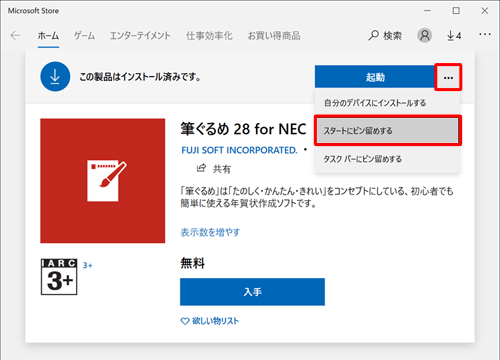Choose タスク バーにピン留めする
This screenshot has height=360, width=500.
387,159
